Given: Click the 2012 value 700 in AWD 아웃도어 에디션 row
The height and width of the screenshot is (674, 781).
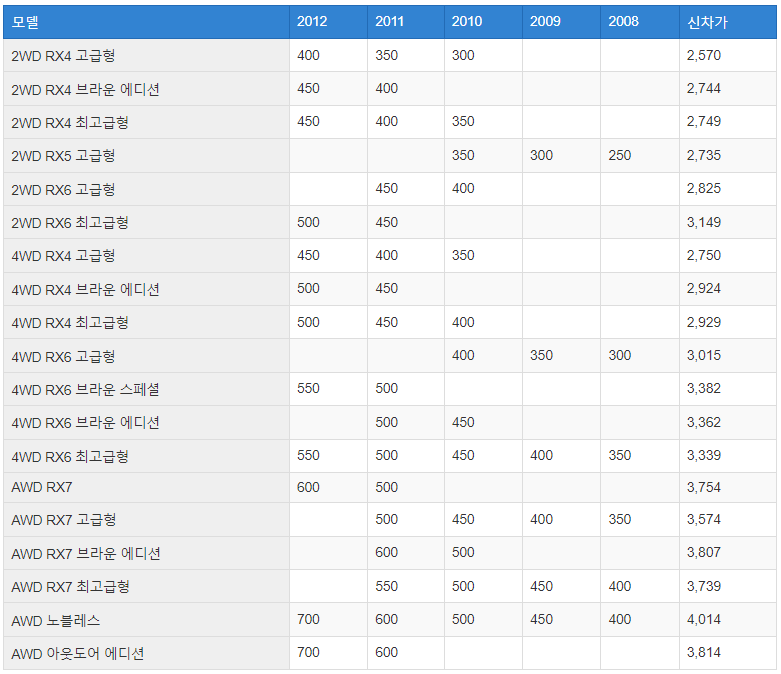Looking at the screenshot, I should click(x=308, y=652).
